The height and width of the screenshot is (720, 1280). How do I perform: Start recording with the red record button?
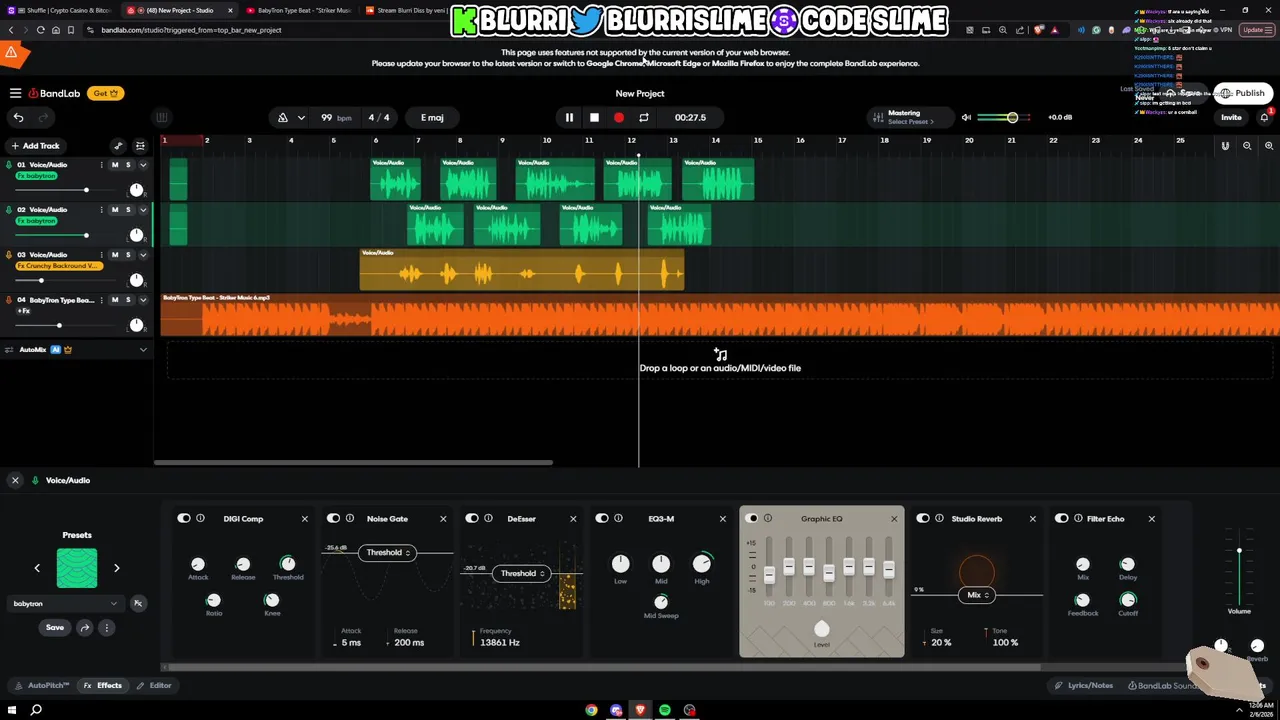pos(619,117)
